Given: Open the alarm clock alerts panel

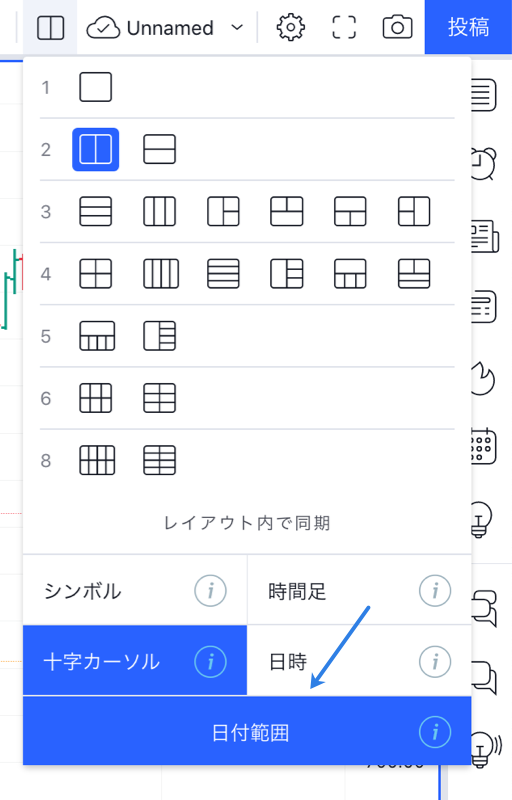Looking at the screenshot, I should click(483, 164).
